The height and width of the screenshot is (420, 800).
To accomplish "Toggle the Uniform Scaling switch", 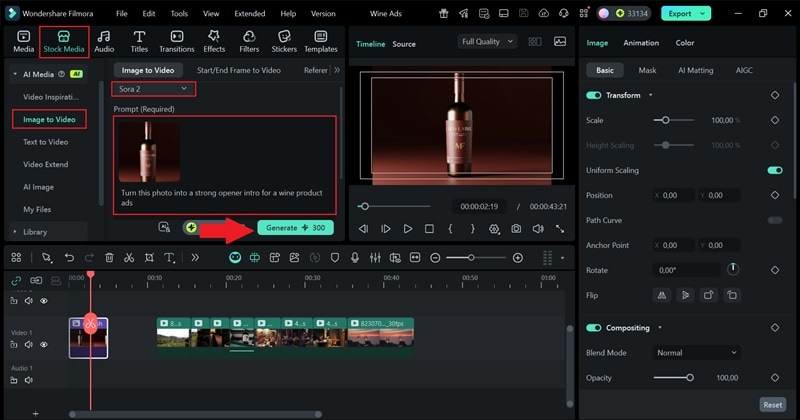I will pos(774,170).
